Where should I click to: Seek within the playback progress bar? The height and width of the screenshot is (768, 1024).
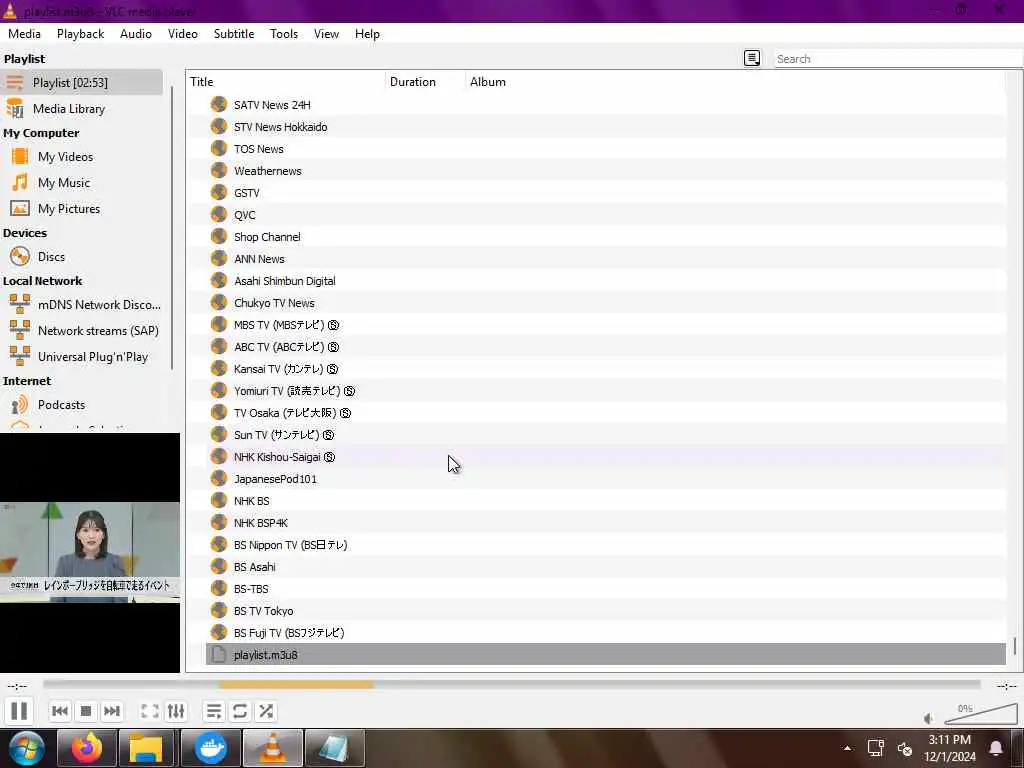(x=512, y=684)
